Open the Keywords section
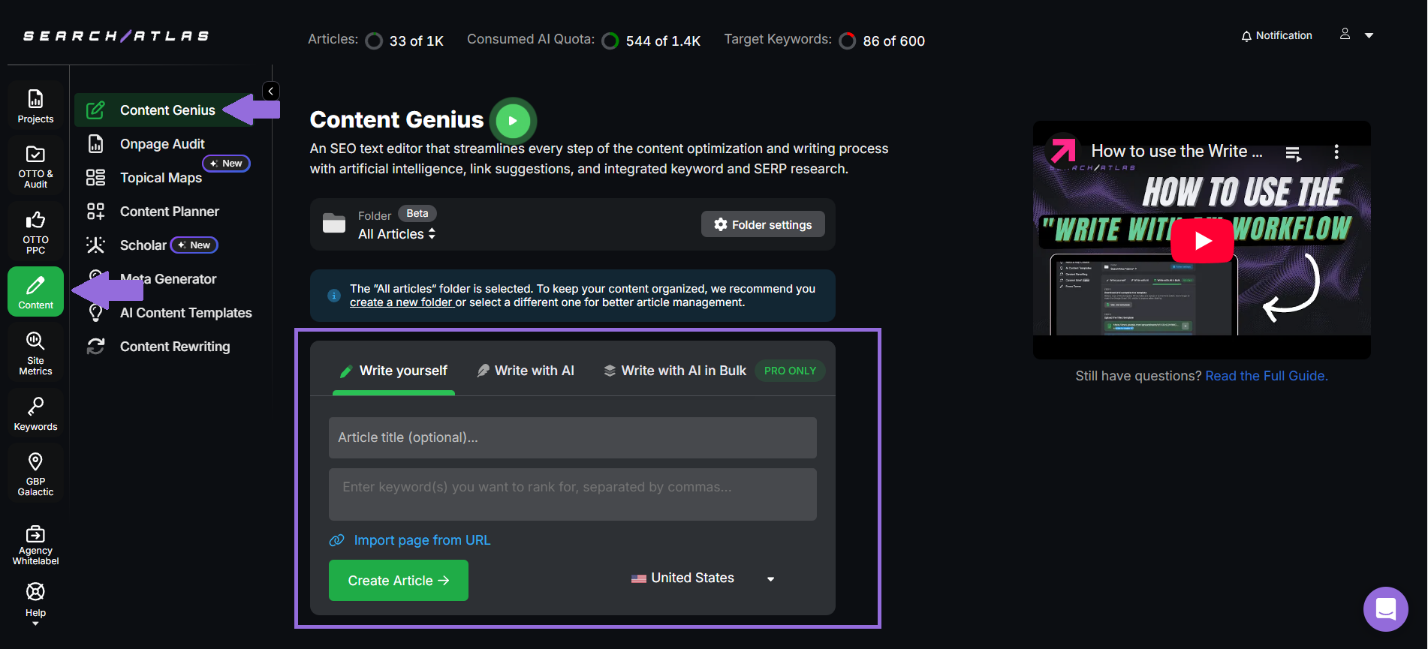 tap(35, 413)
